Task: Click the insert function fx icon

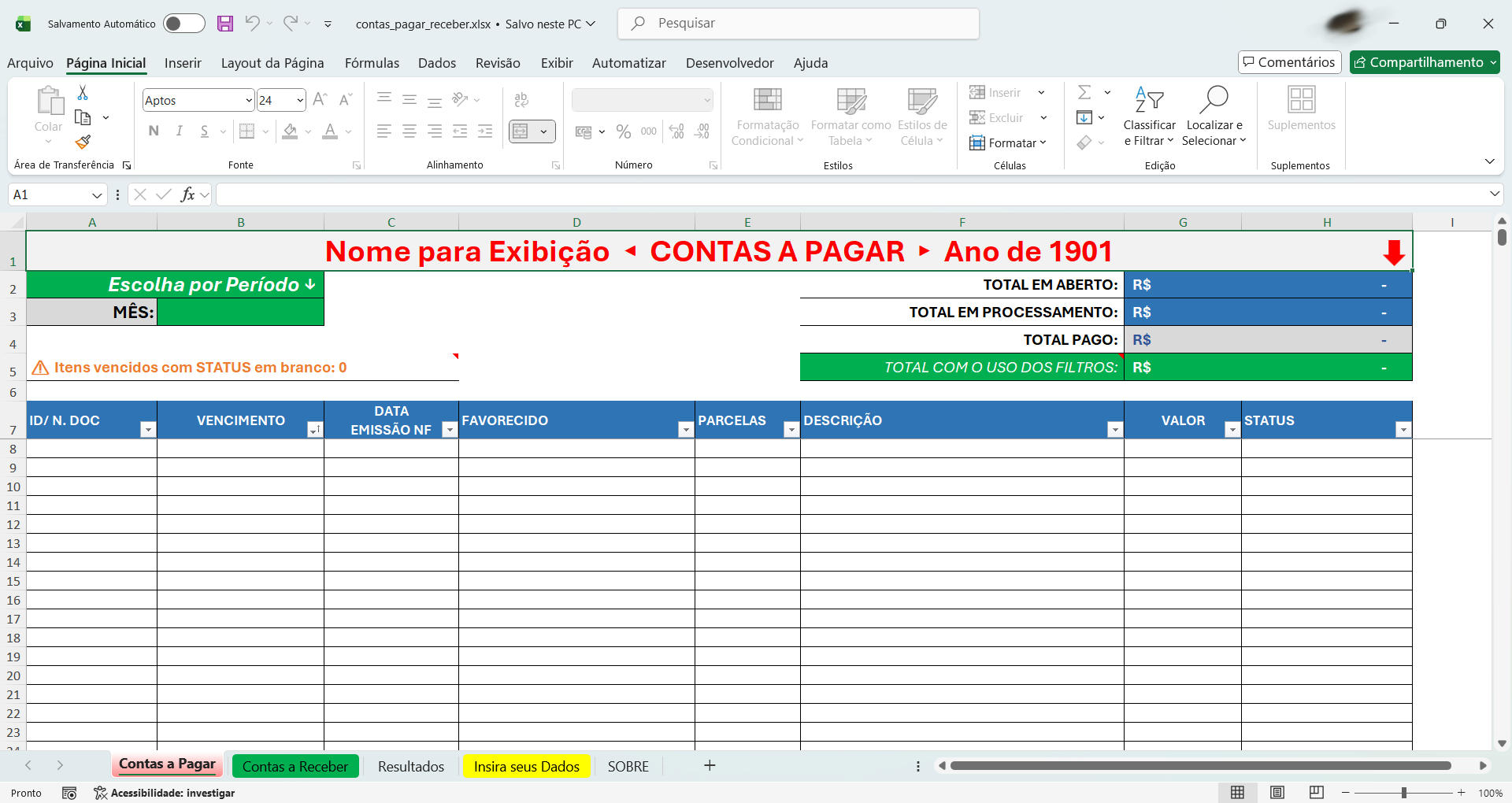Action: coord(187,194)
